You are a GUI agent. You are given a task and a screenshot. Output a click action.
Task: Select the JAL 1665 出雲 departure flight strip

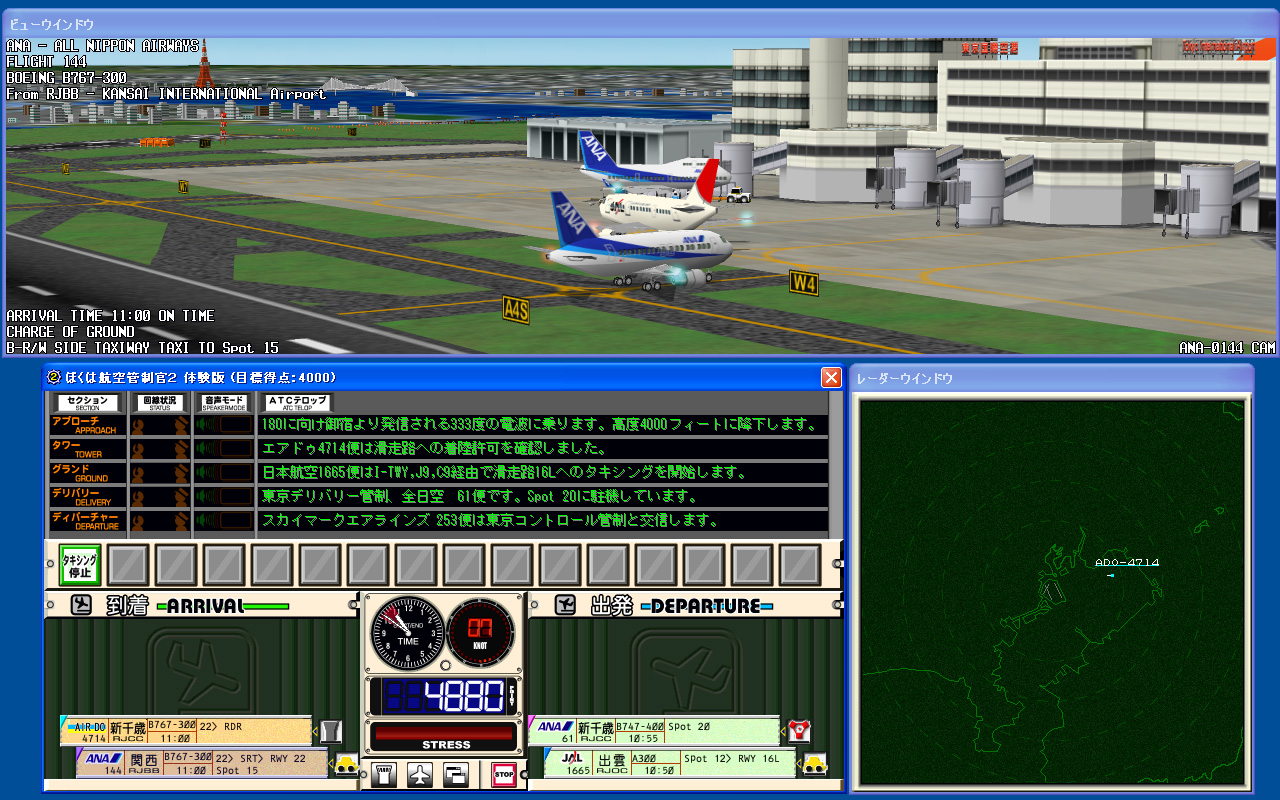coord(670,764)
